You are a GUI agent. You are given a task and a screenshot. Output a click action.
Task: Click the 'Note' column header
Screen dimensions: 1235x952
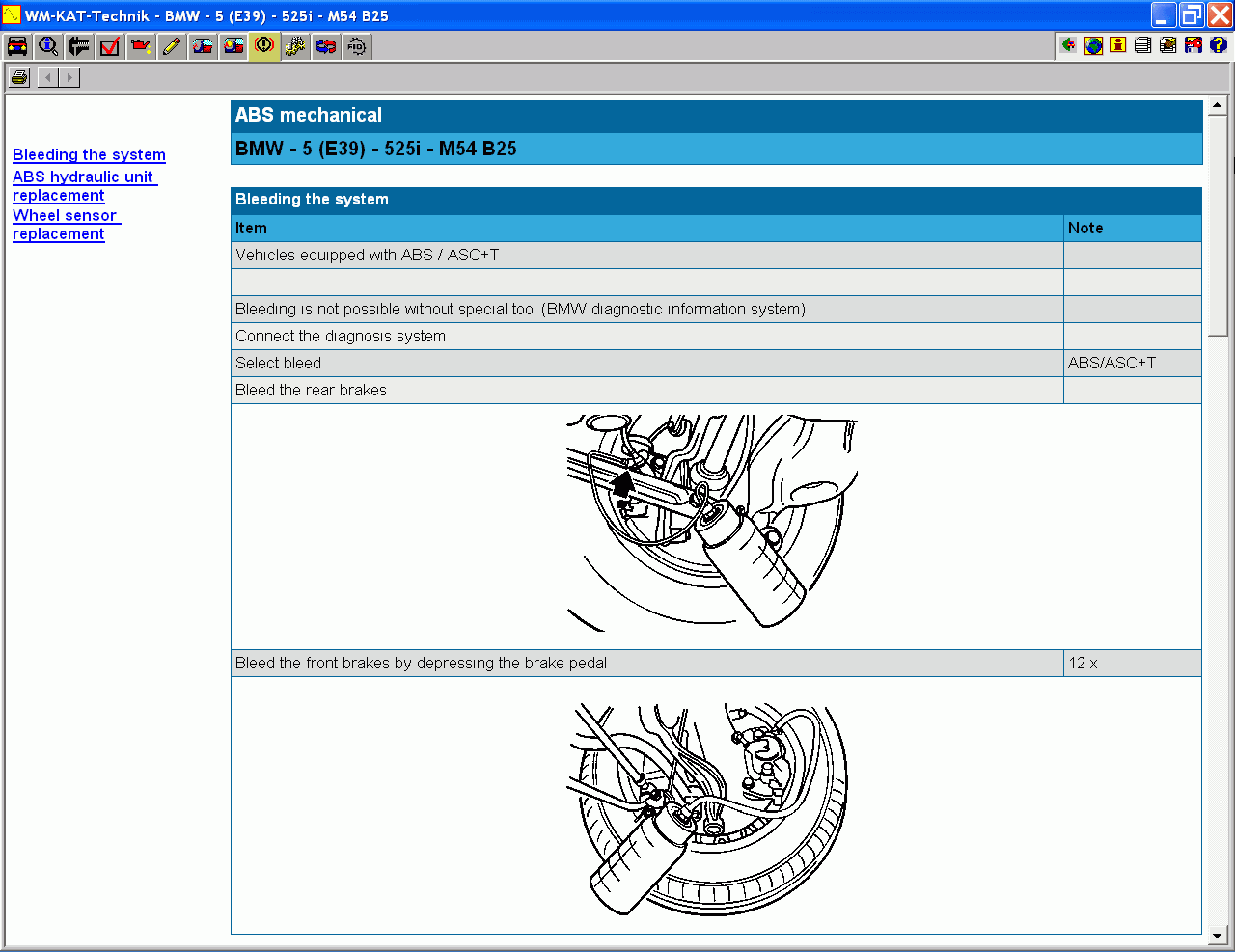click(1133, 228)
